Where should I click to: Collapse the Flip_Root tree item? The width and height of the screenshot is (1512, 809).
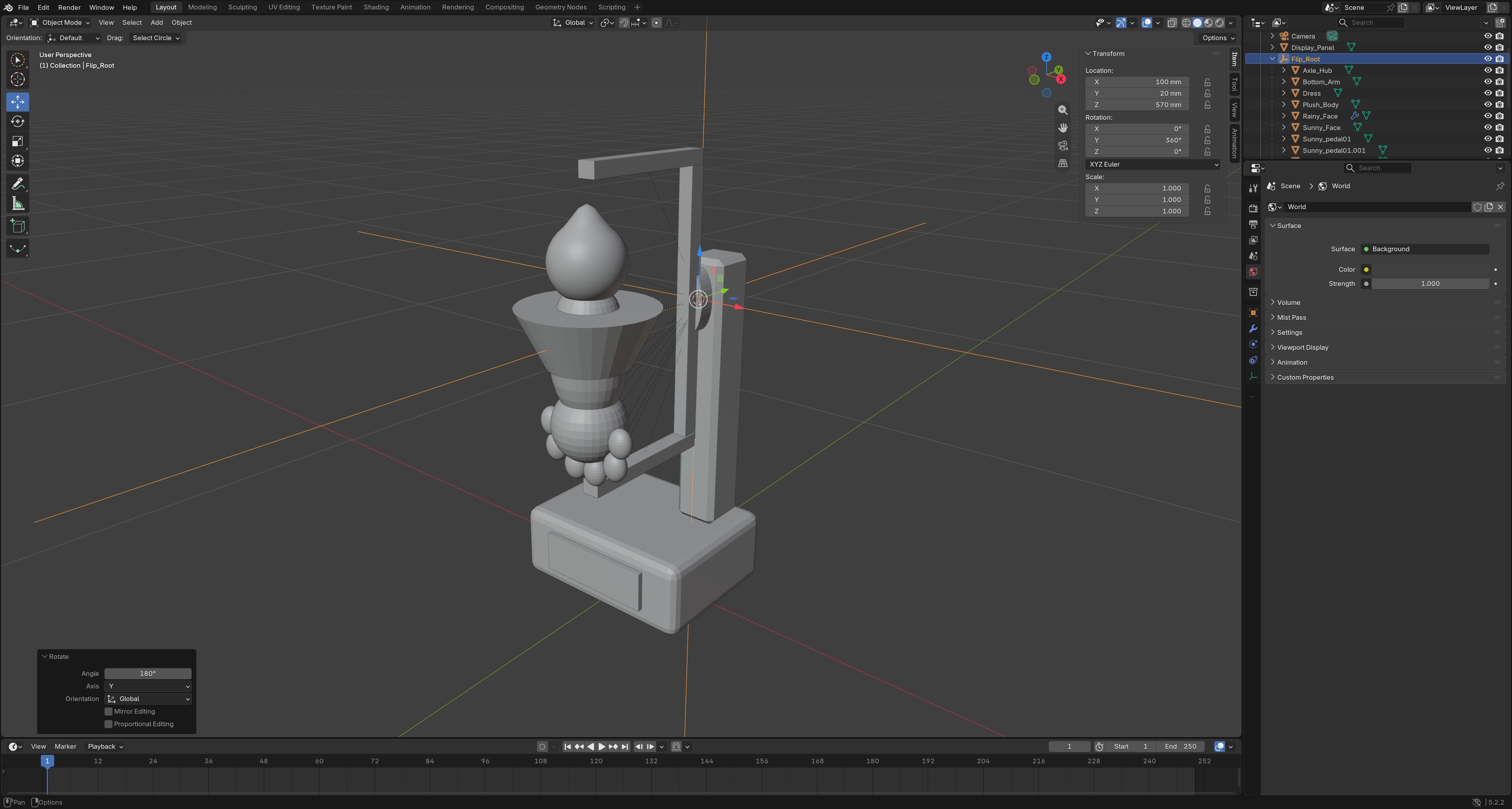point(1272,59)
